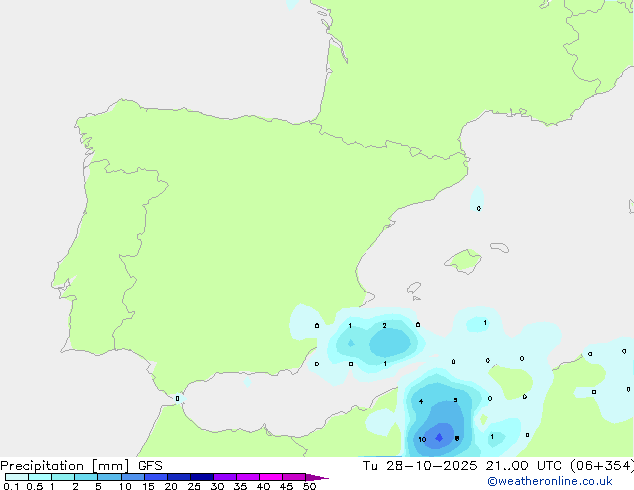Viewport: 634px width, 490px height.
Task: Click the 'Precipitation [mm] GFS' title text
Action: [81, 466]
